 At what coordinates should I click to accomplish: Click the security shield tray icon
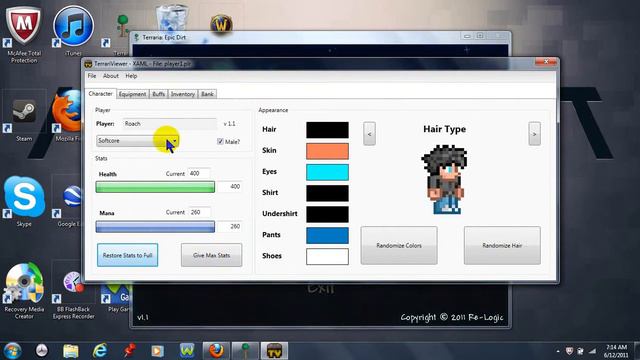569,351
